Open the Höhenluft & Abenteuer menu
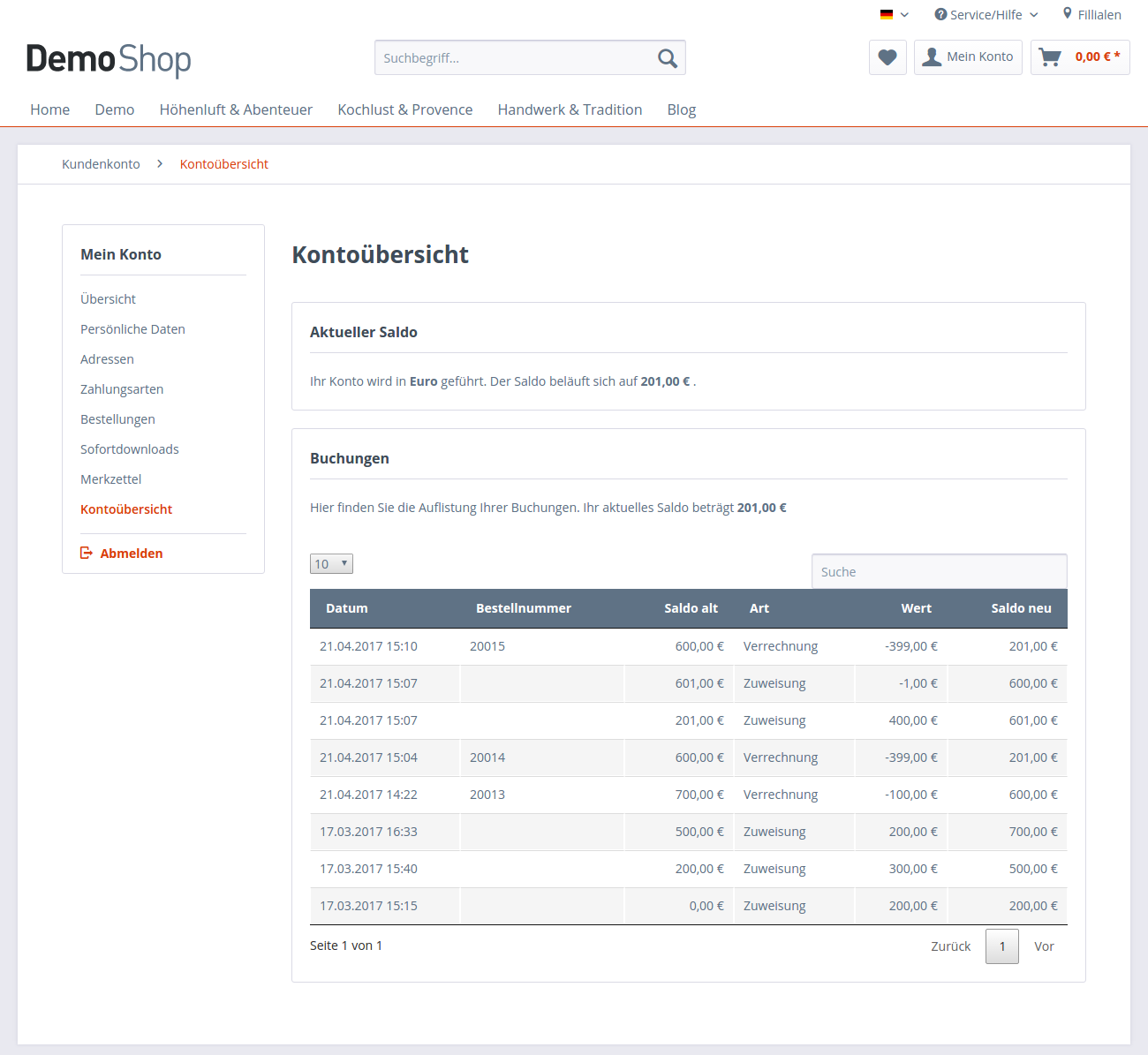1148x1055 pixels. (236, 109)
